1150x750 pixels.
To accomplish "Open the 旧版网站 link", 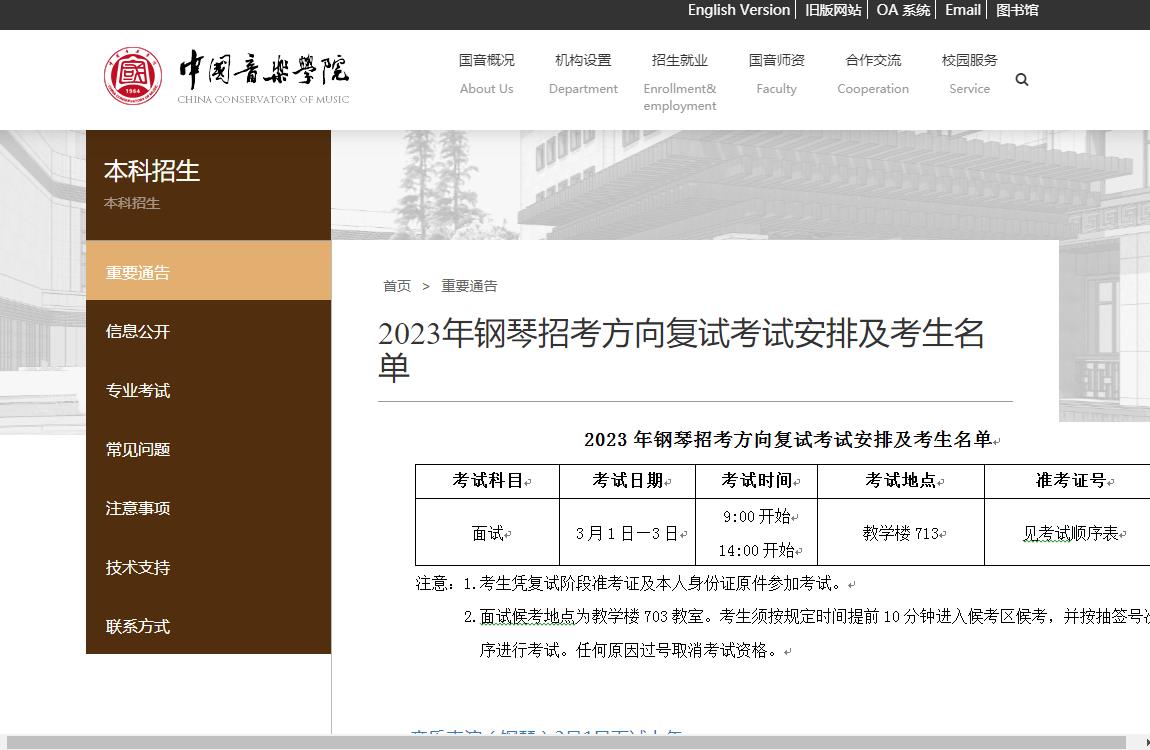I will [x=832, y=10].
